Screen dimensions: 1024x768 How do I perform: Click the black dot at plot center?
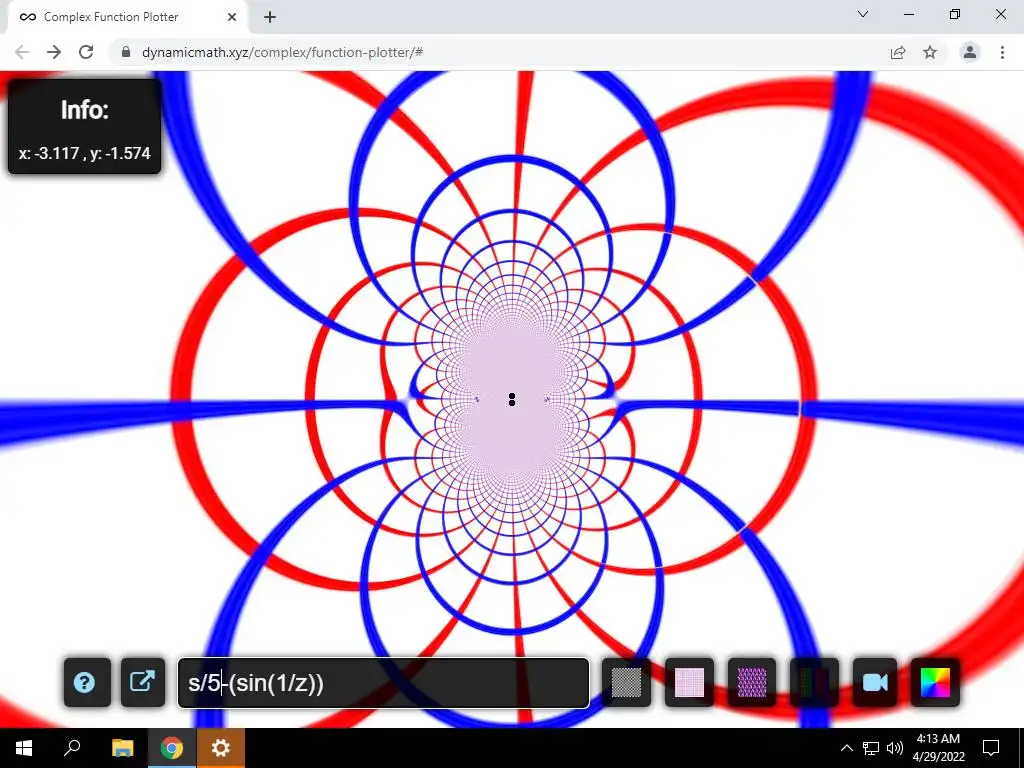512,400
